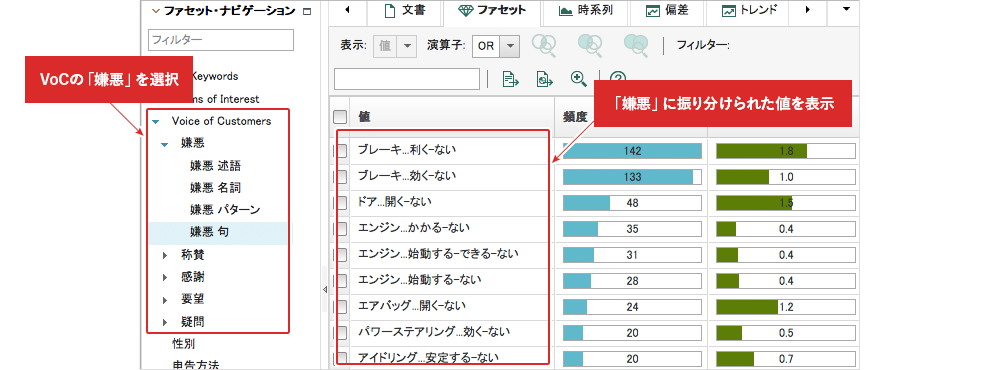Viewport: 1000px width, 370px height.
Task: Switch to the ファセット tab
Action: coord(492,10)
